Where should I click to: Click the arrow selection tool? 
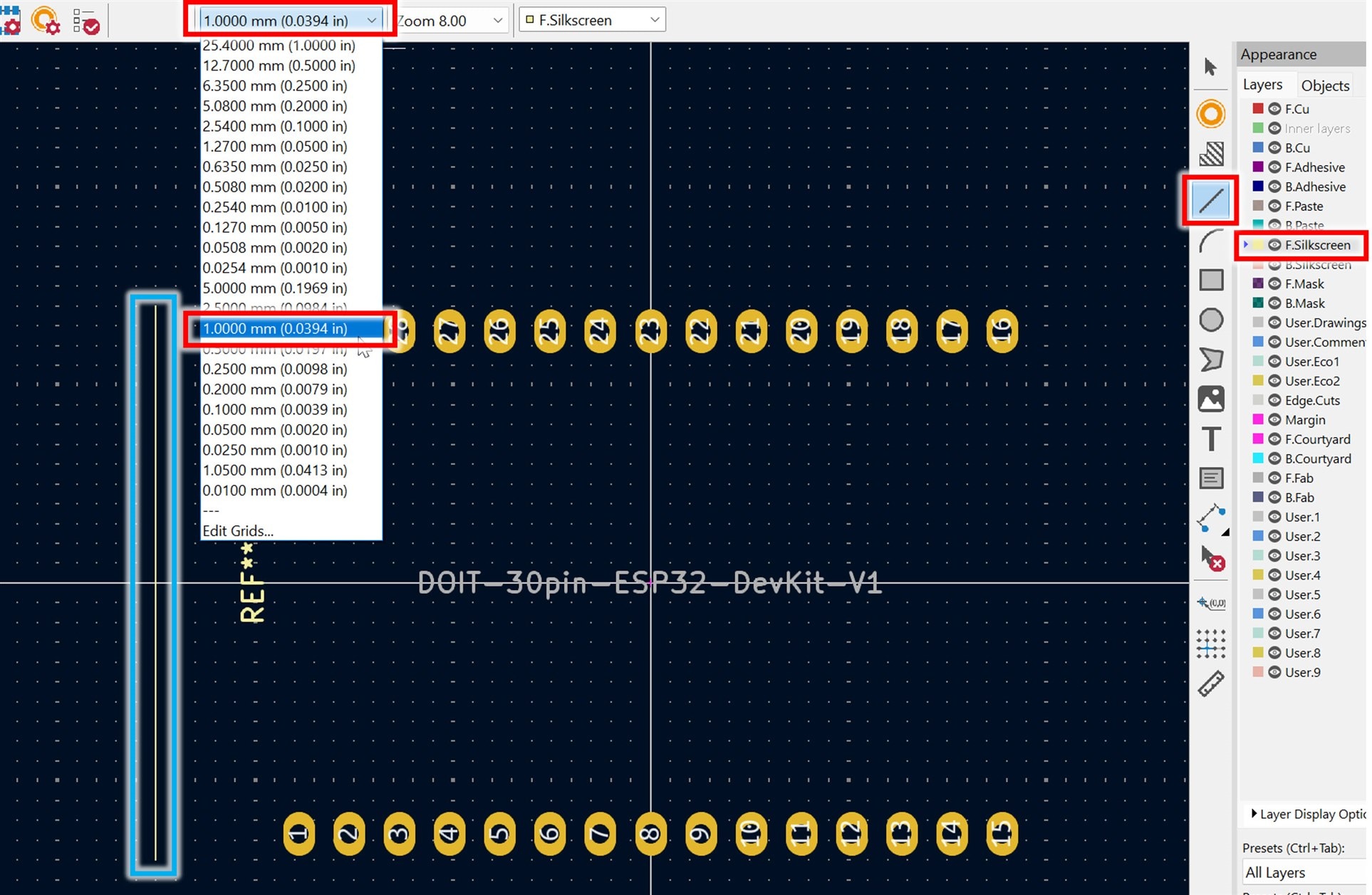(x=1210, y=68)
